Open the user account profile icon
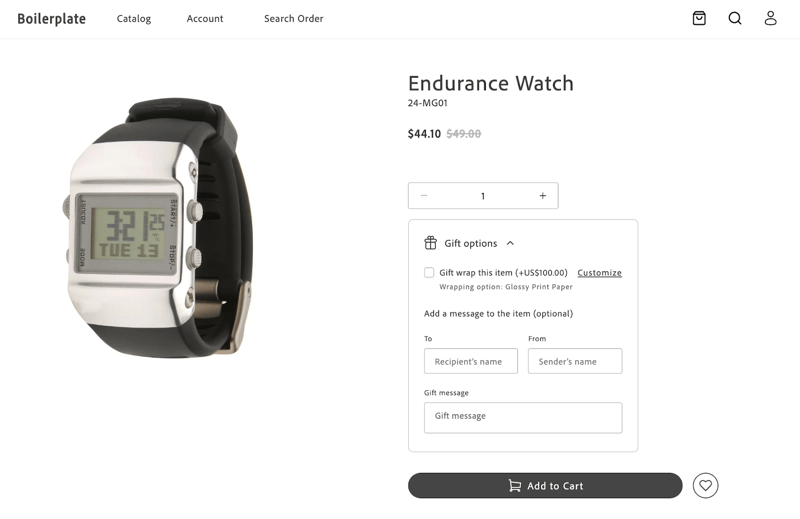The height and width of the screenshot is (519, 800). click(770, 18)
